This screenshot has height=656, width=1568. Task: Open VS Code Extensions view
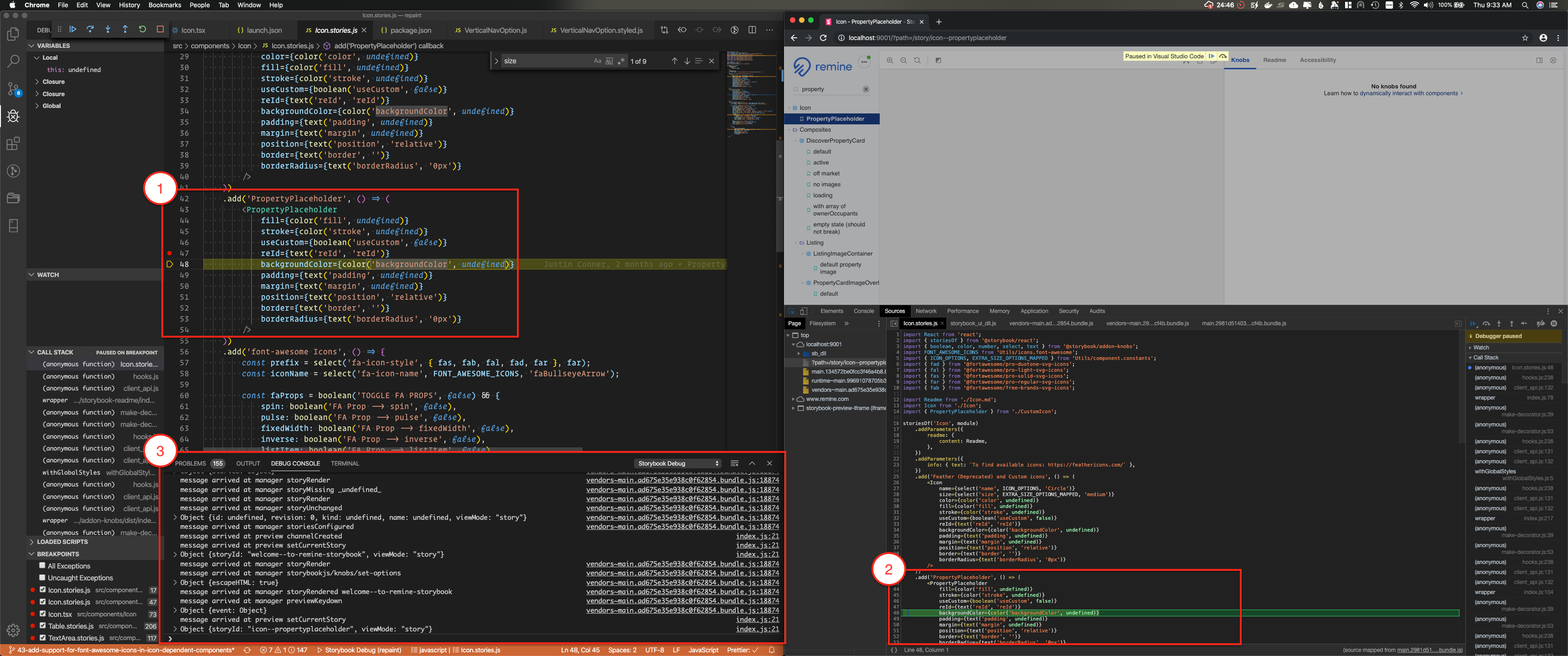tap(13, 143)
